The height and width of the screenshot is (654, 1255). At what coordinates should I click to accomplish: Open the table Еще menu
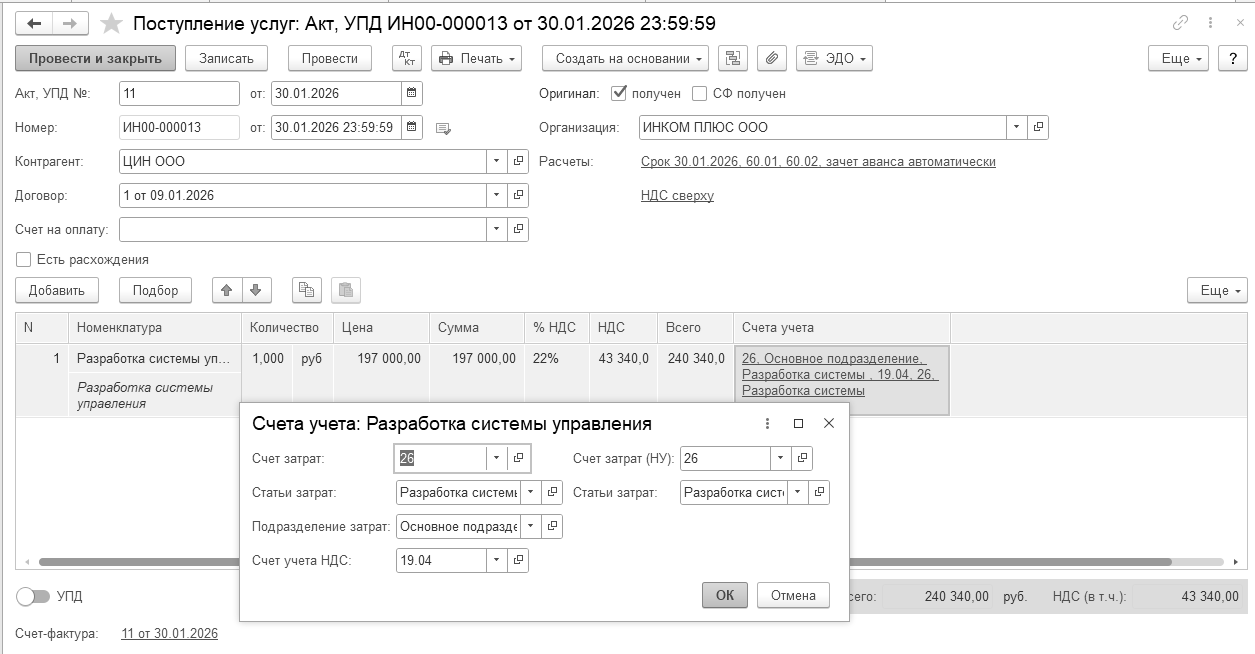point(1217,290)
